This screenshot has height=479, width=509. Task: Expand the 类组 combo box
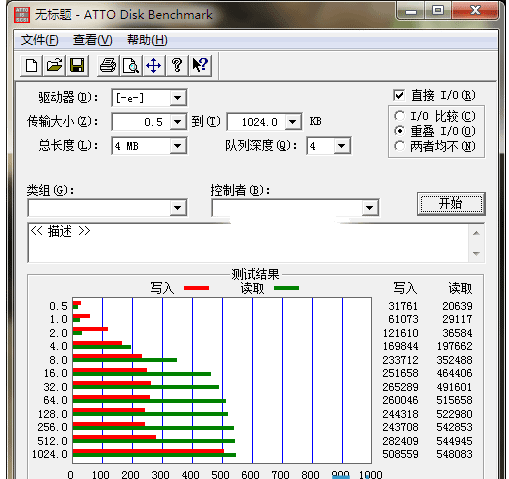[x=178, y=208]
